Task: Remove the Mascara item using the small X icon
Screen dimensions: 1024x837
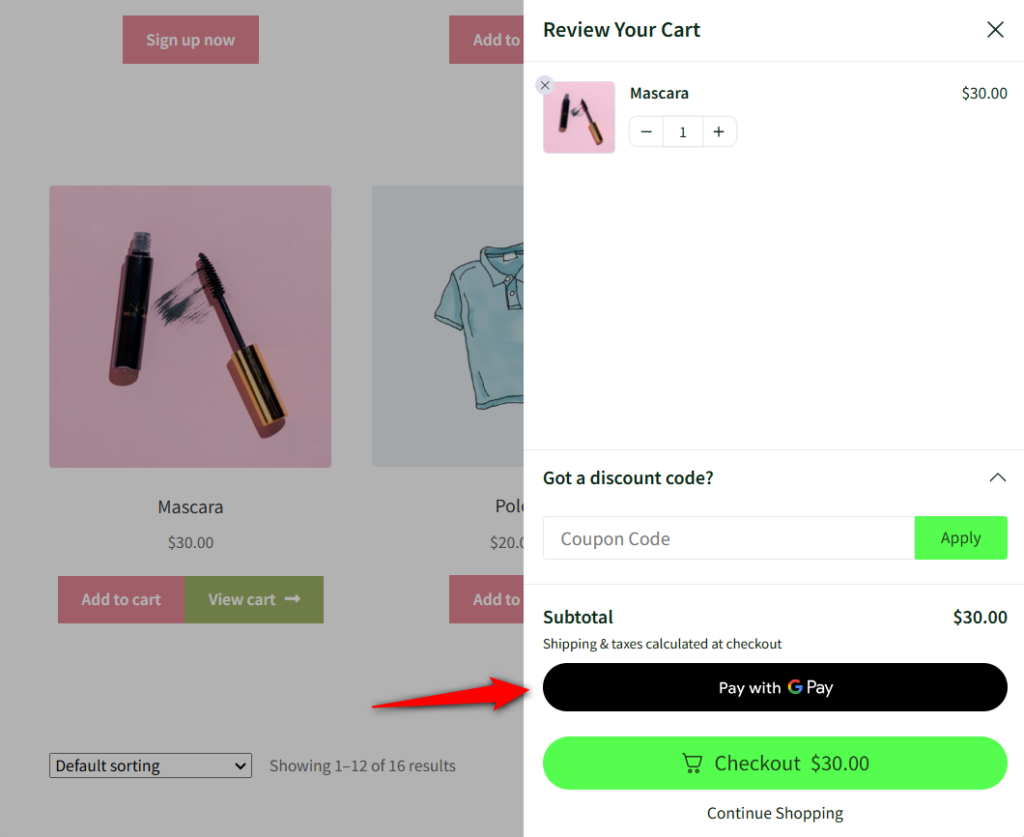Action: [x=545, y=85]
